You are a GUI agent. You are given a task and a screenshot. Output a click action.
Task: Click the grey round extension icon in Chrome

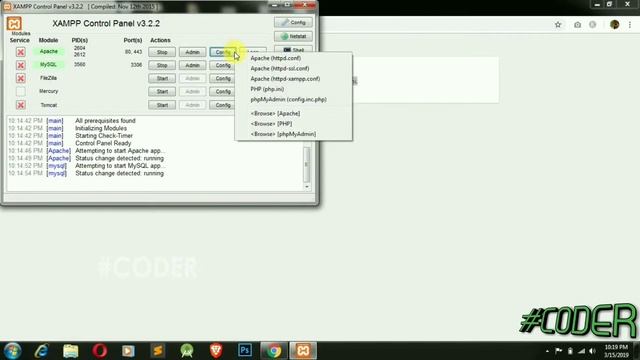click(x=593, y=24)
